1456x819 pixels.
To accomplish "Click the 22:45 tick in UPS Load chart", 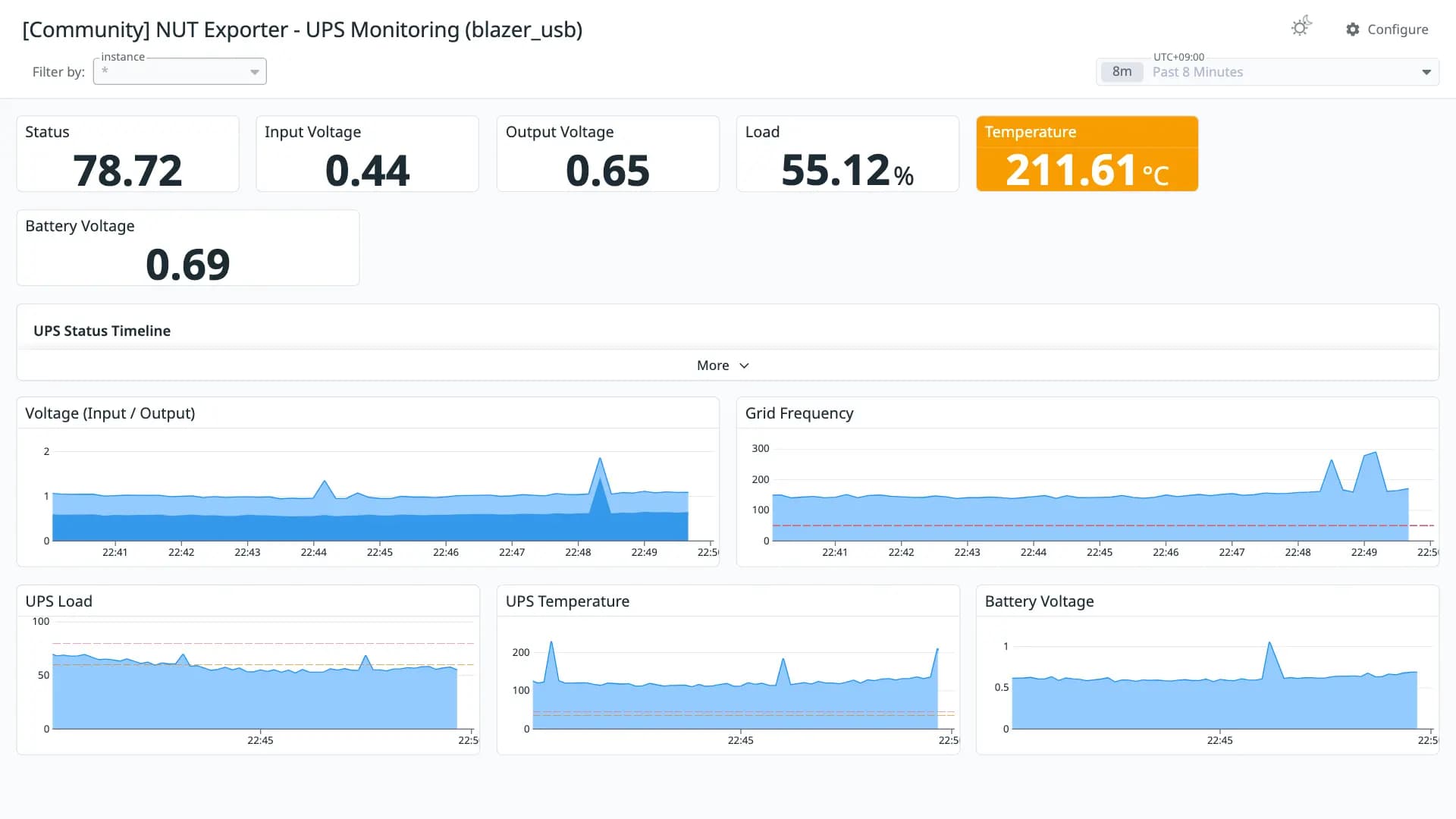I will (x=260, y=740).
